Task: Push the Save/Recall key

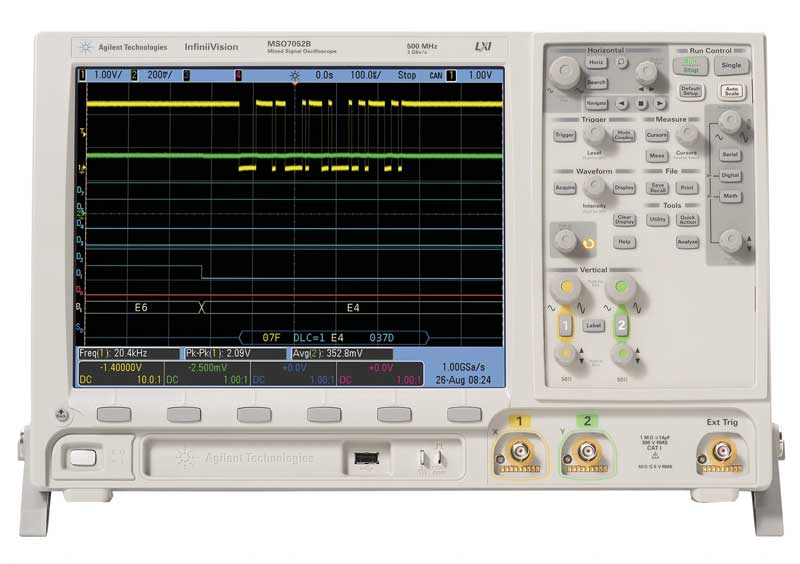Action: (658, 188)
